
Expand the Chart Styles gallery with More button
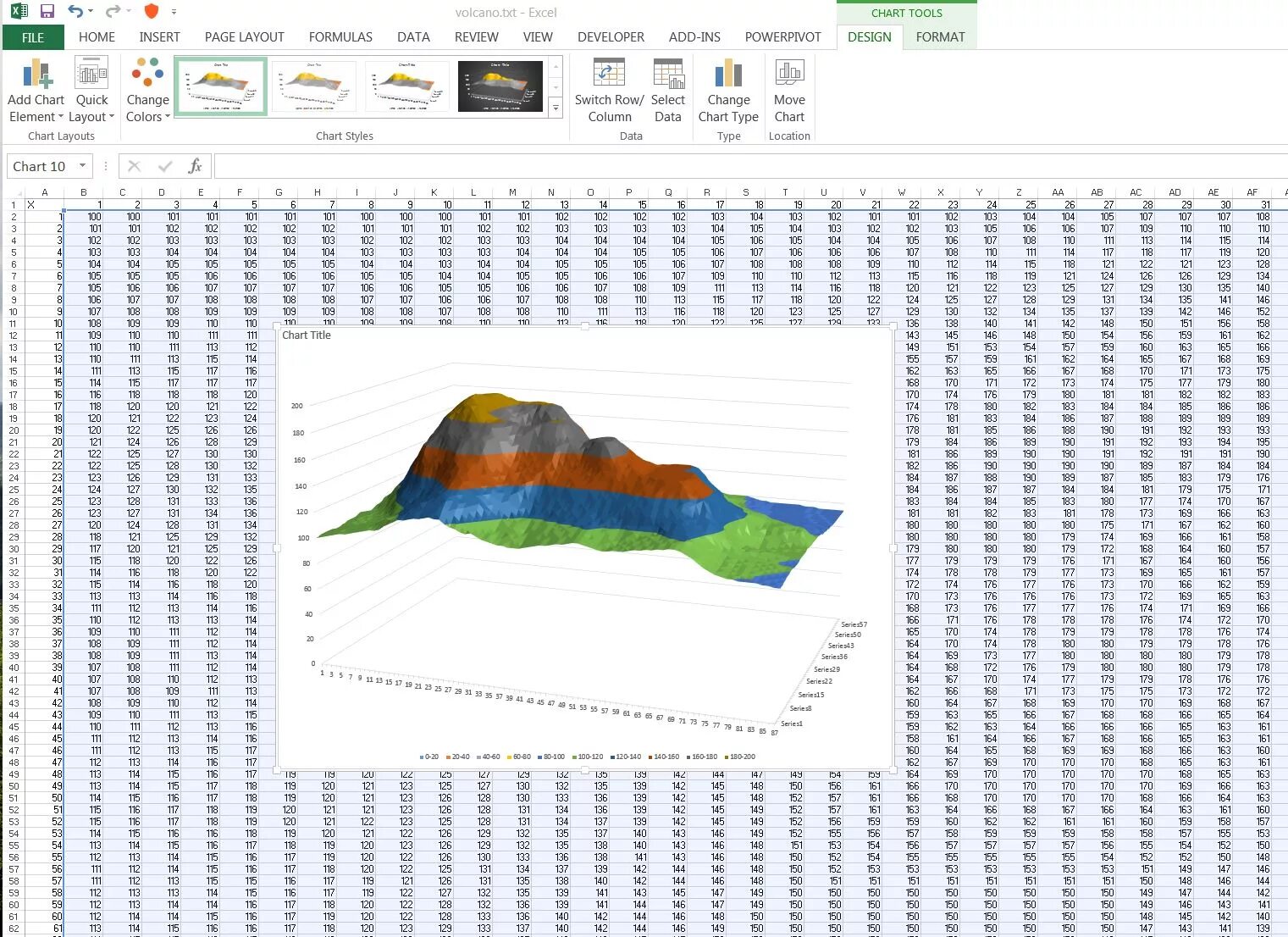(556, 108)
